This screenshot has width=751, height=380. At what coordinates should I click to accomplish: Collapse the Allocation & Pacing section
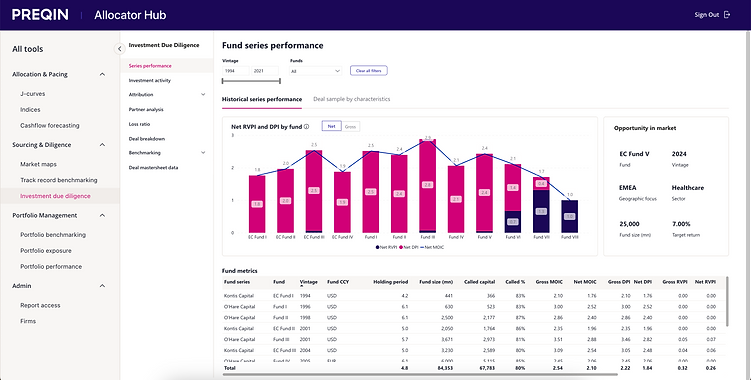[x=102, y=74]
